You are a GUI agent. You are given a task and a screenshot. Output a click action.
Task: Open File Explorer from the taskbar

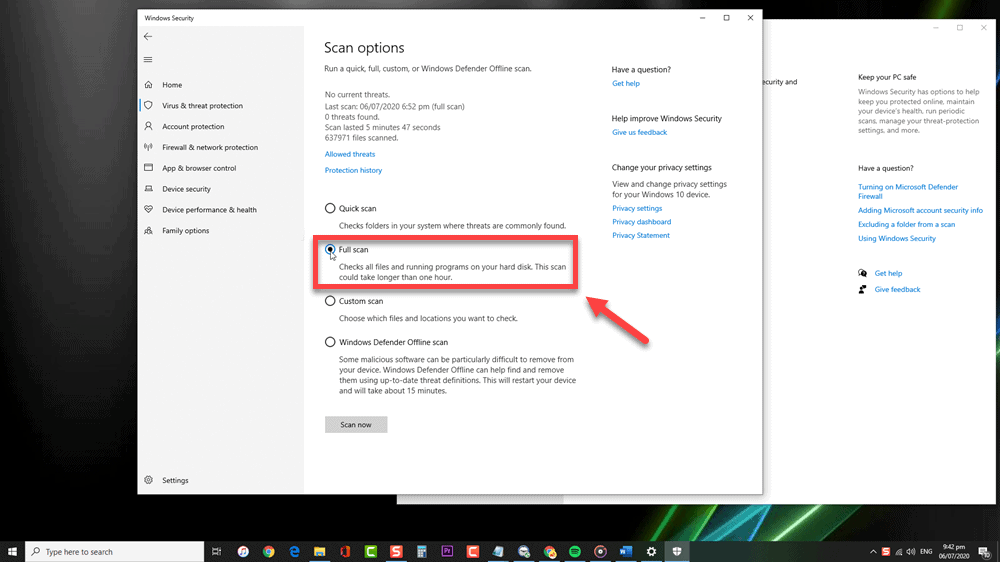(320, 551)
